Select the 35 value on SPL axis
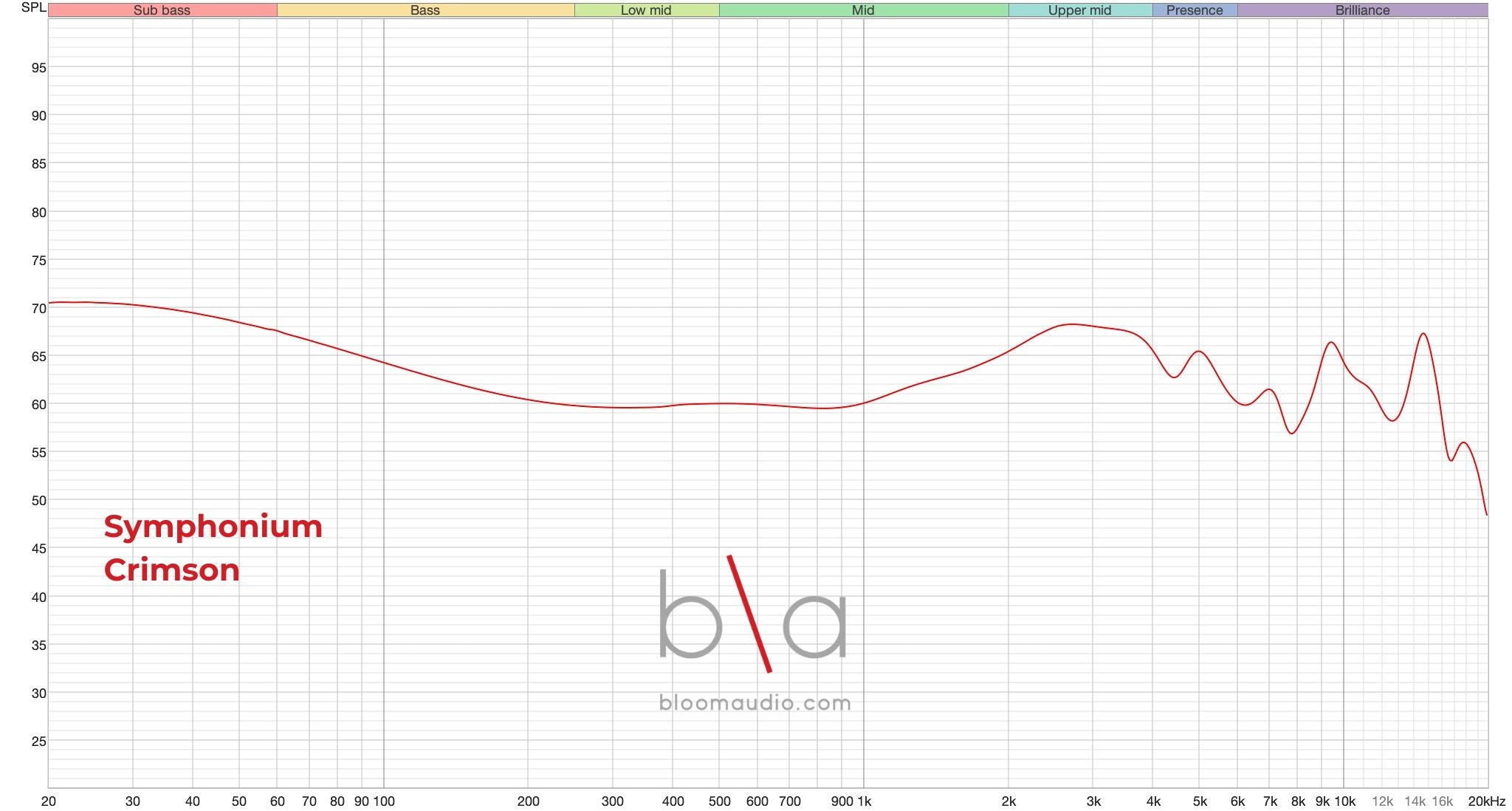1512x811 pixels. 38,646
